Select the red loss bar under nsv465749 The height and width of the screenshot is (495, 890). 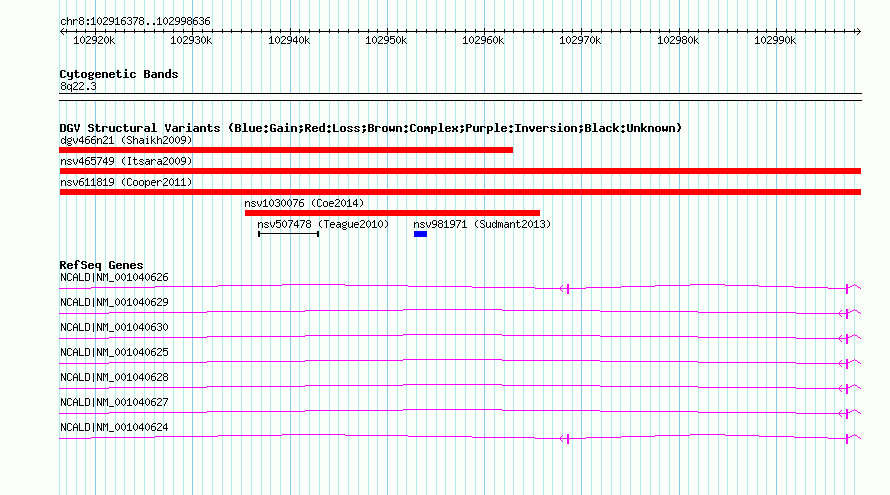click(460, 171)
